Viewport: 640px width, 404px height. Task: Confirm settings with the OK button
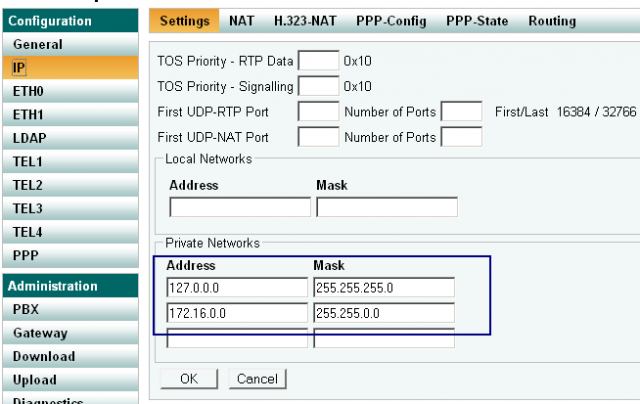pyautogui.click(x=189, y=379)
